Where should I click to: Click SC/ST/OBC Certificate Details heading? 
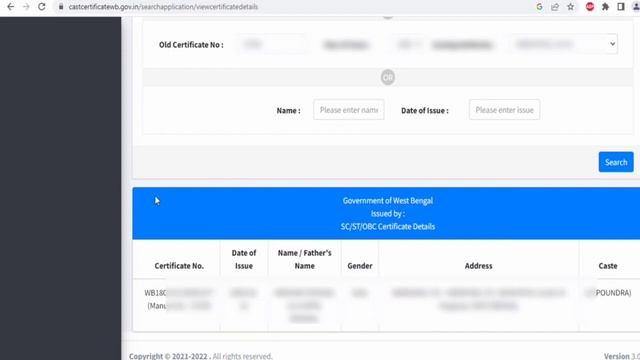pyautogui.click(x=388, y=227)
